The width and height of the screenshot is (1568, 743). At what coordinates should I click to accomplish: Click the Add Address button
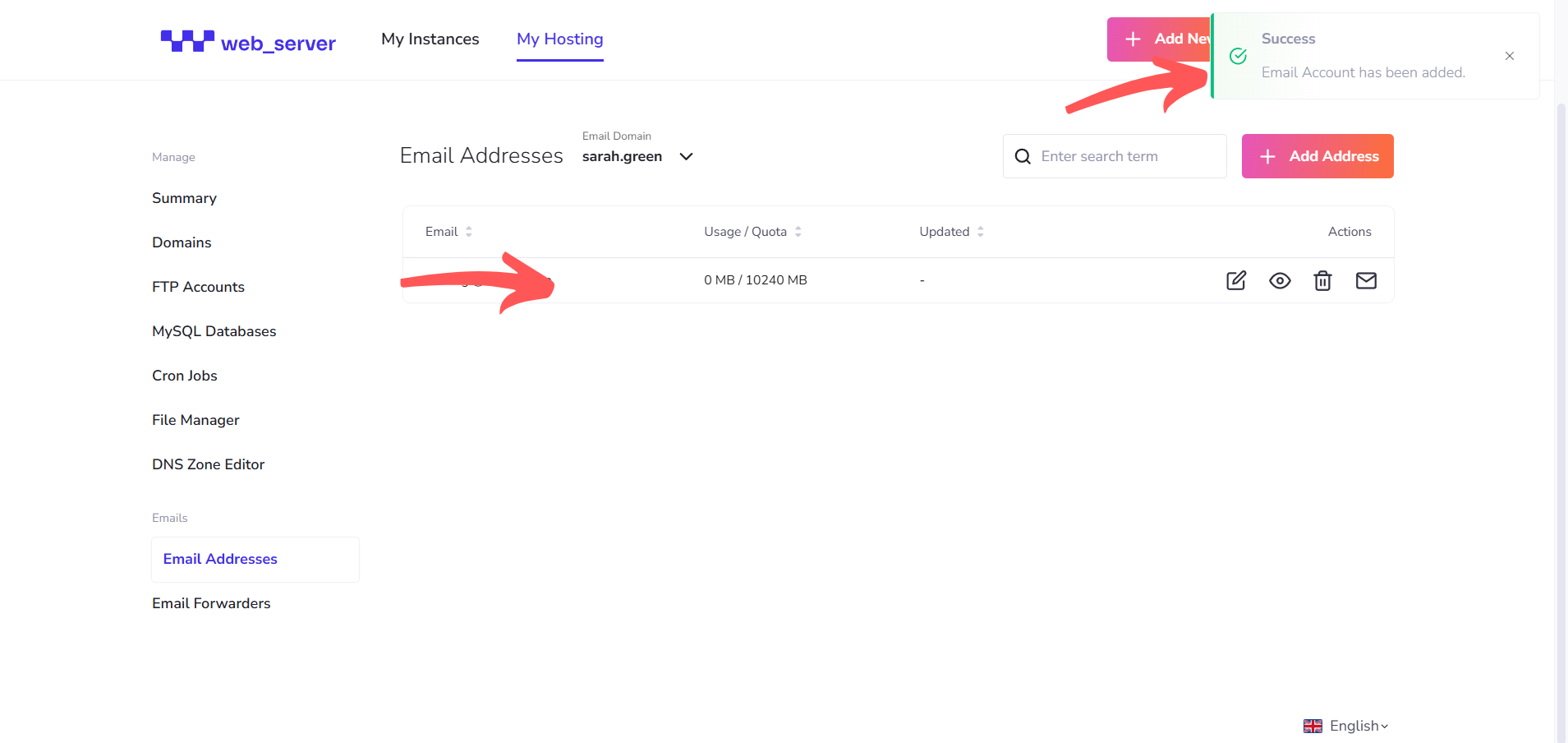pos(1317,156)
